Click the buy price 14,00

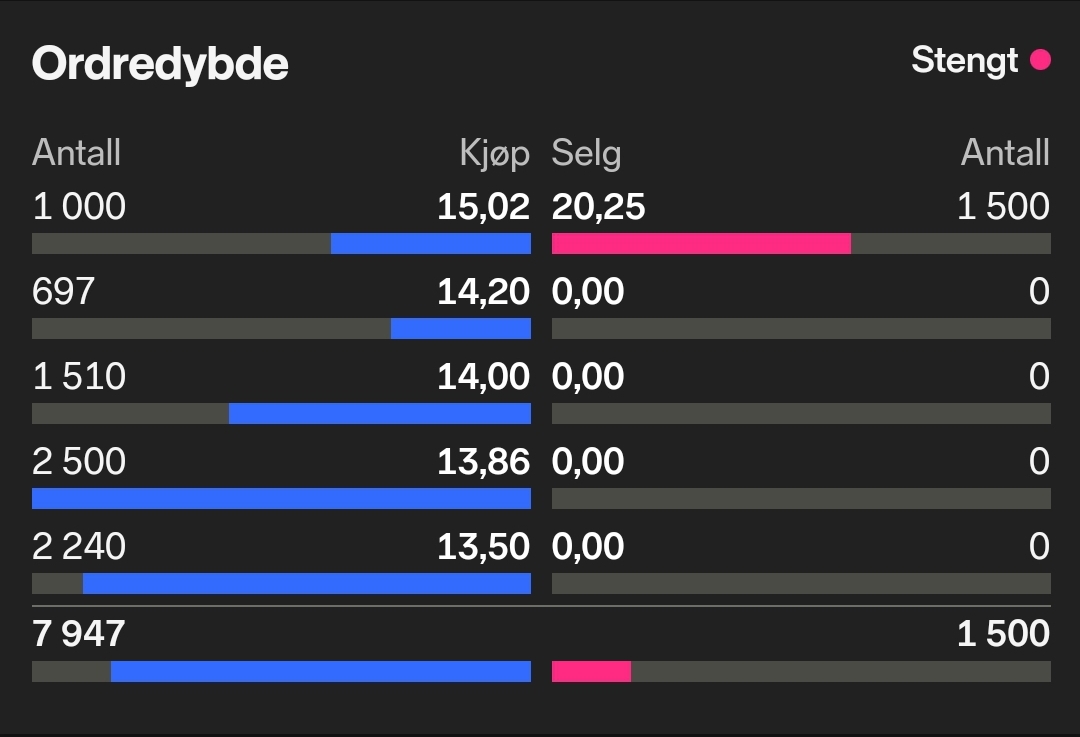tap(484, 377)
